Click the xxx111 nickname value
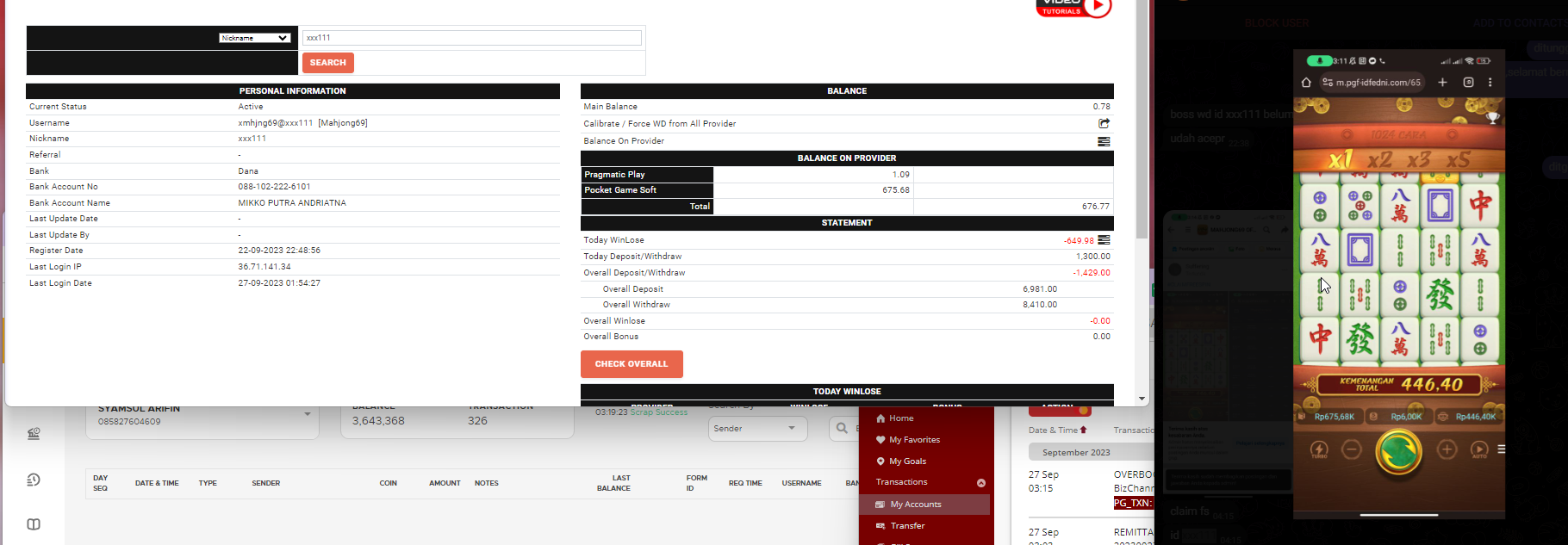Viewport: 1568px width, 545px height. click(x=252, y=139)
